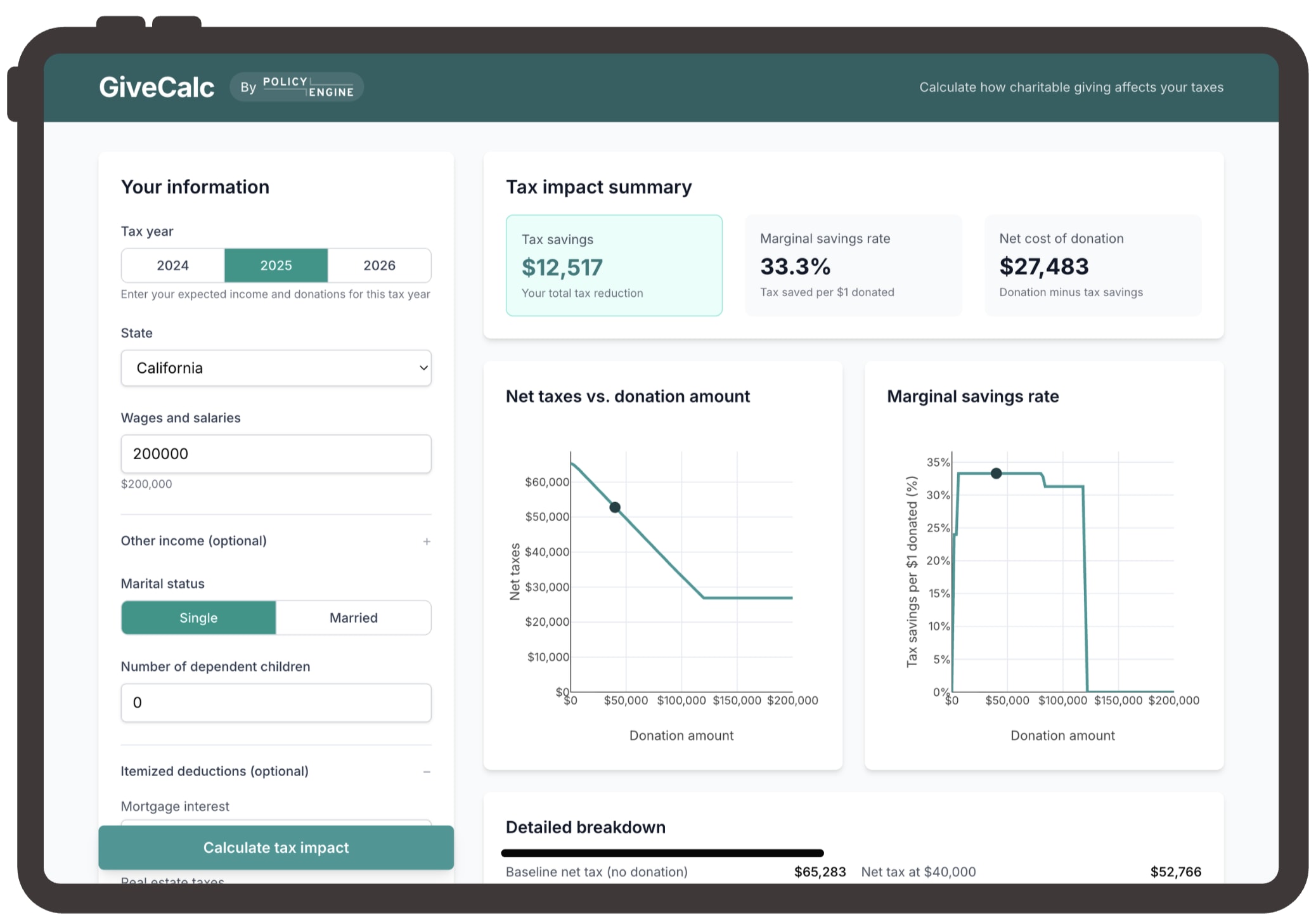Open the State dropdown showing California

[276, 368]
